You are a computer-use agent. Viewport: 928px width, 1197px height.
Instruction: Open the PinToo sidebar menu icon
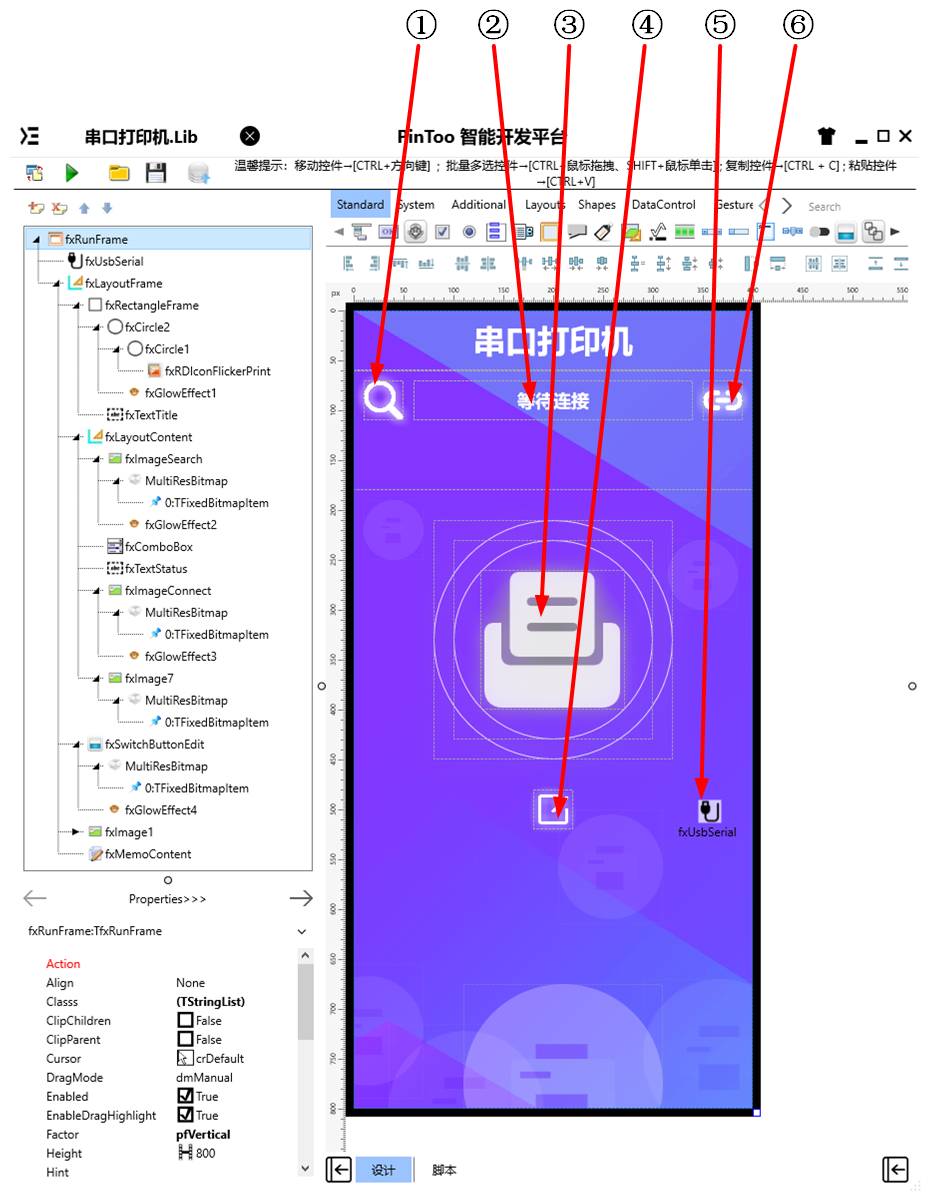[29, 136]
